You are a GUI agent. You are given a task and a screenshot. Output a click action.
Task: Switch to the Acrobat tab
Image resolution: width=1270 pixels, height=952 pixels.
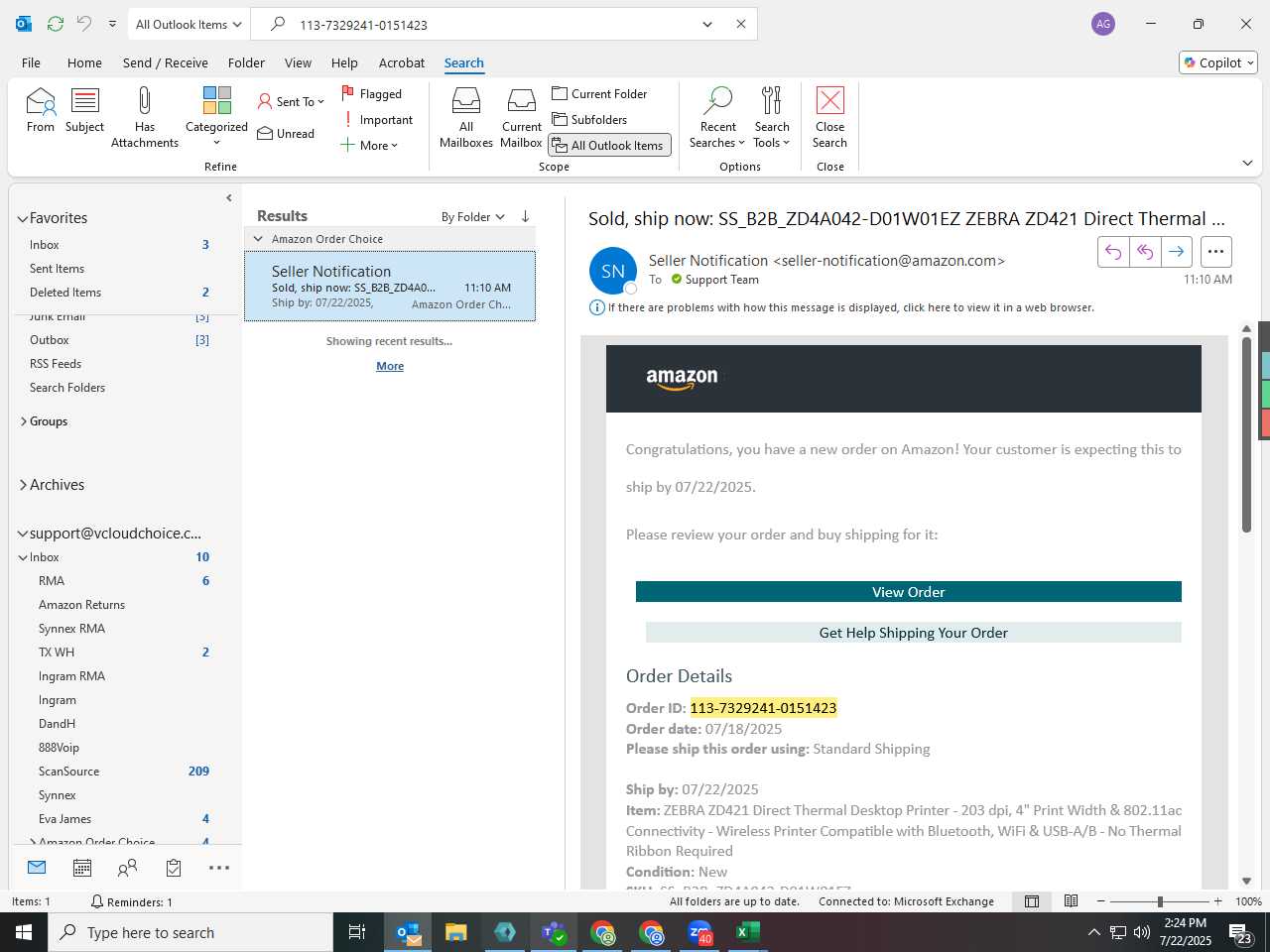(x=402, y=62)
